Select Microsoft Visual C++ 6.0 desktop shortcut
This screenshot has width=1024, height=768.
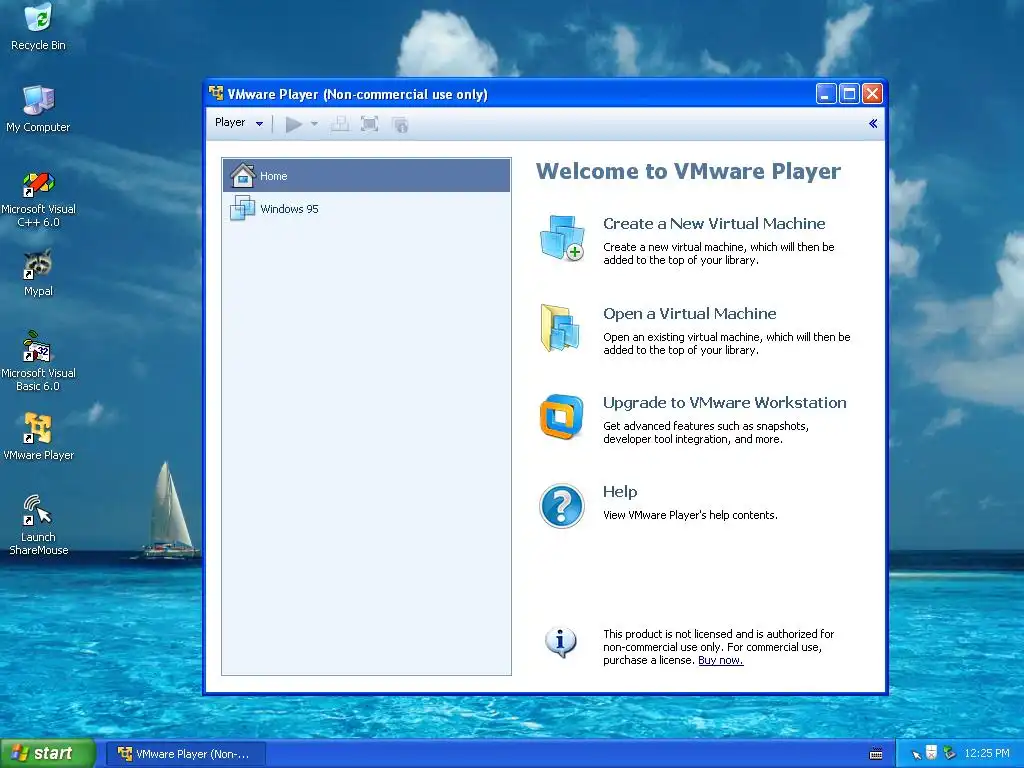point(38,199)
